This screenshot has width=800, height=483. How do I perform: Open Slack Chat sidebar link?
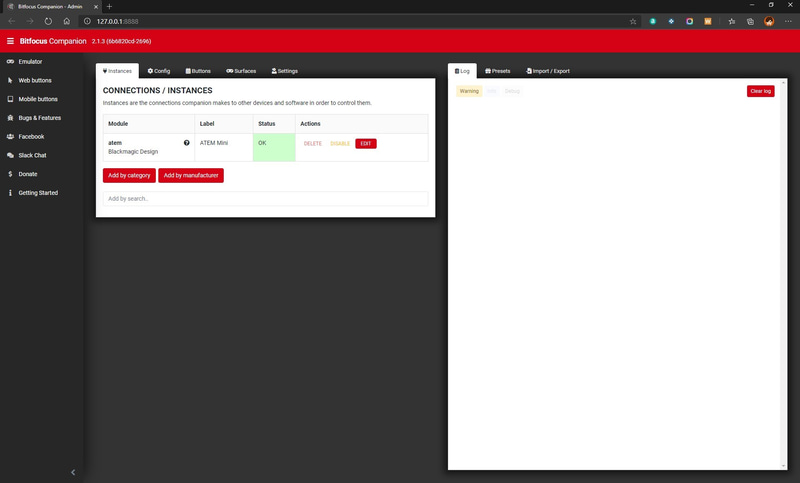[x=27, y=156]
